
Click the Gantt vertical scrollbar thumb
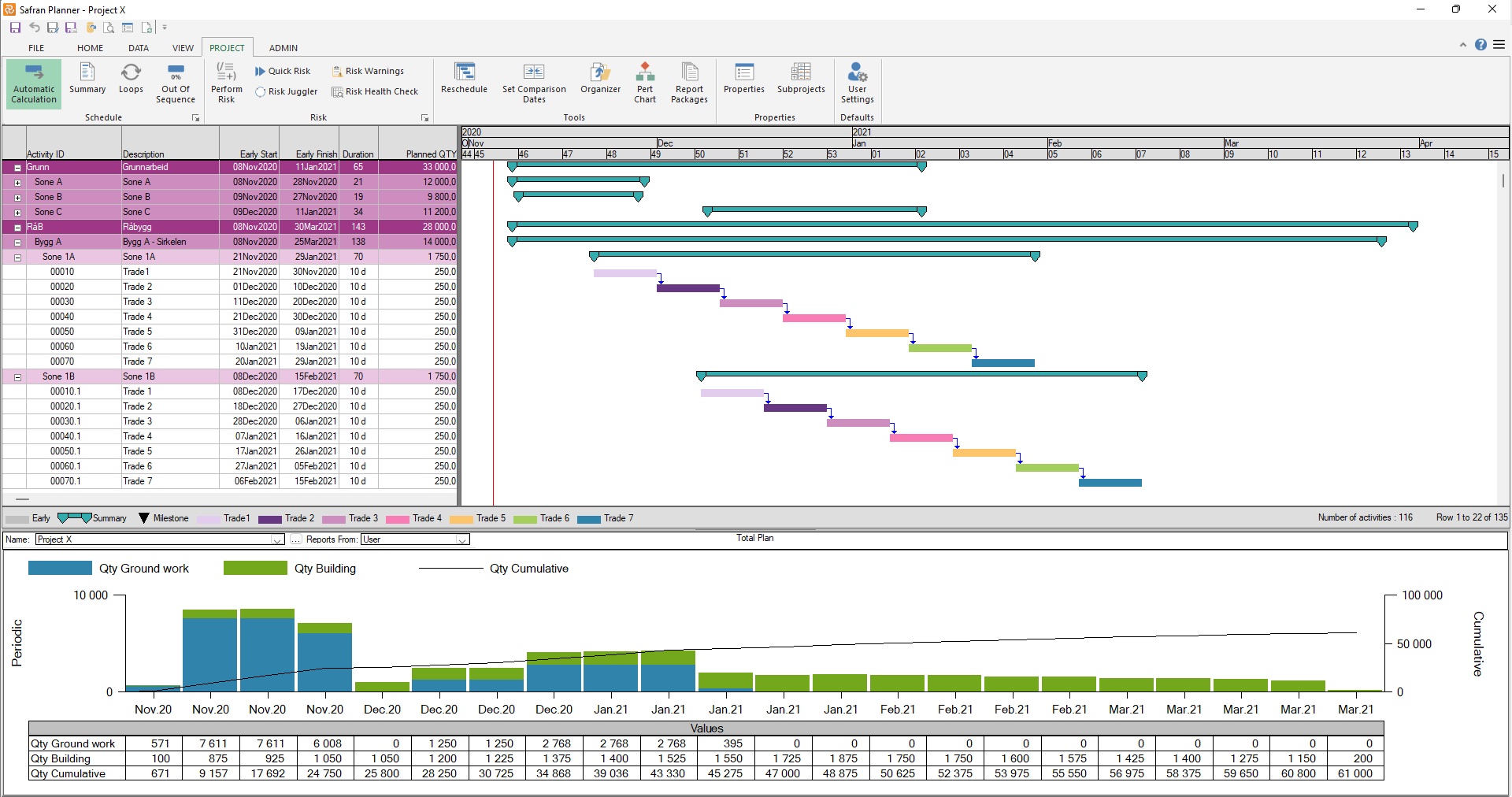1503,180
